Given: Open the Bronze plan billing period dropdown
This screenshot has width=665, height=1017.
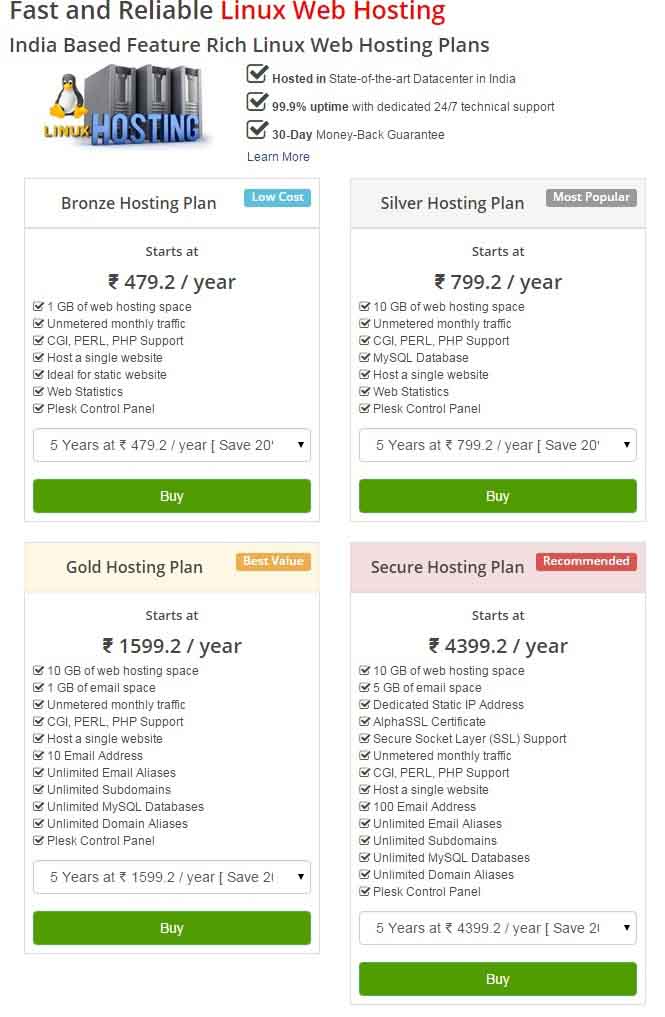Looking at the screenshot, I should pyautogui.click(x=172, y=445).
